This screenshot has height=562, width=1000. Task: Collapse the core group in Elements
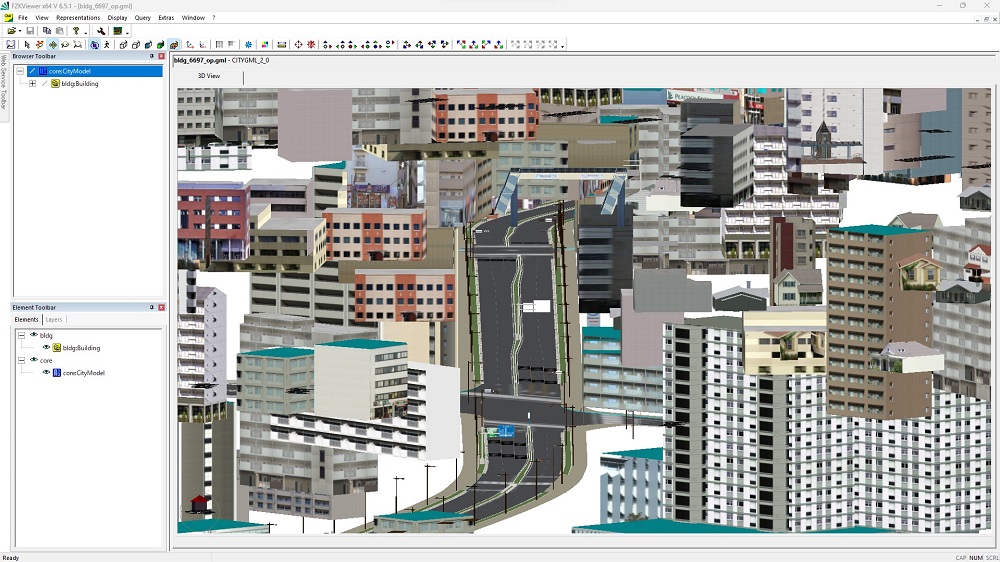coord(21,360)
